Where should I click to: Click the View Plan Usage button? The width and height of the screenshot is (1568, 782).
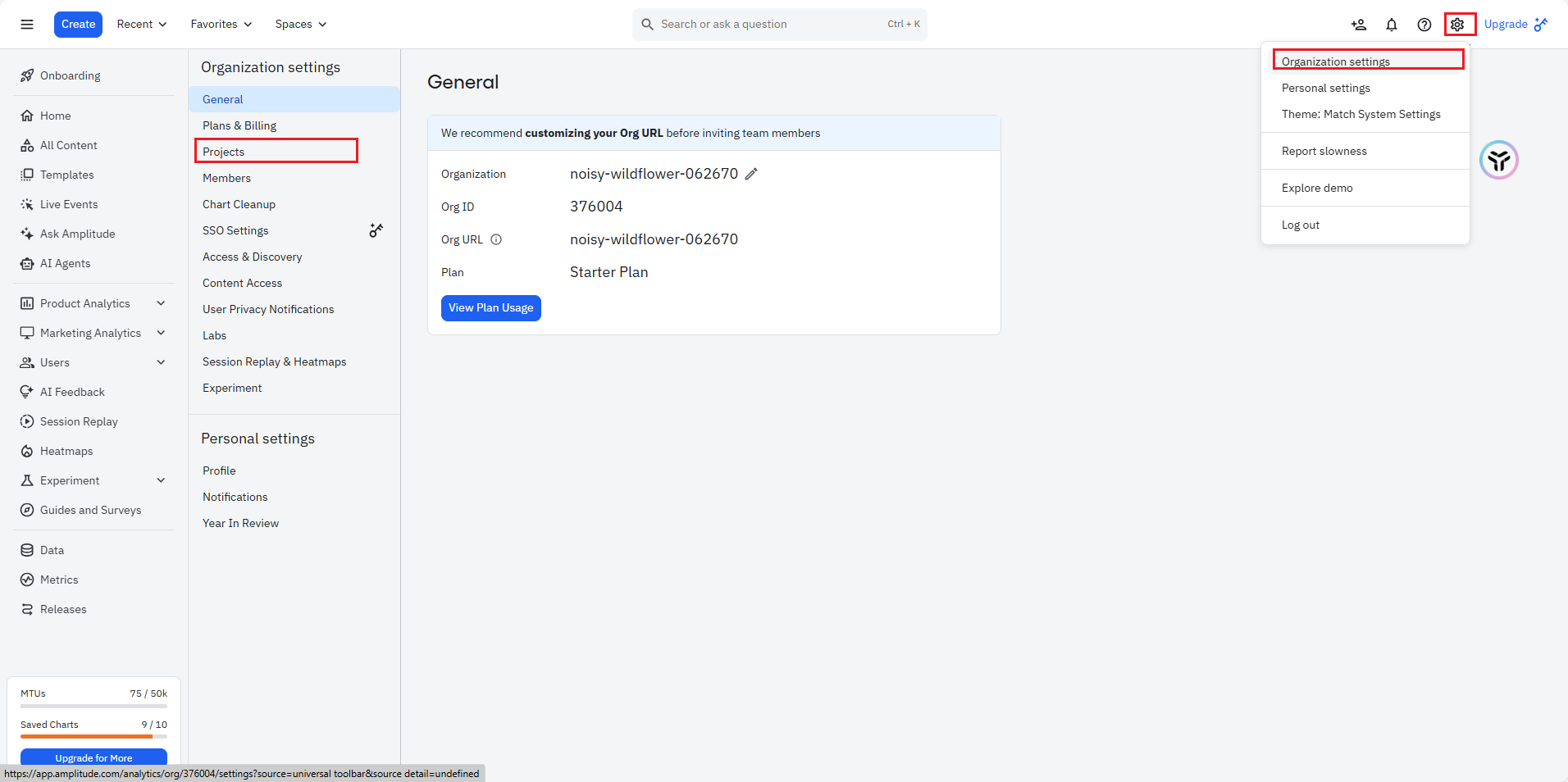[491, 308]
